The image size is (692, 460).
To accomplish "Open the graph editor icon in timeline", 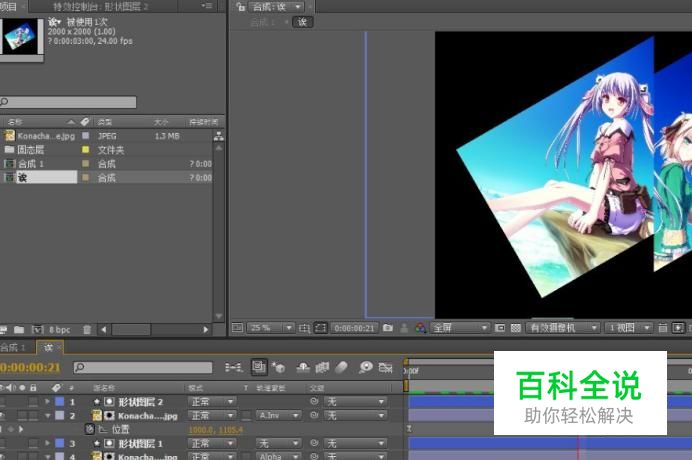I will pyautogui.click(x=385, y=367).
